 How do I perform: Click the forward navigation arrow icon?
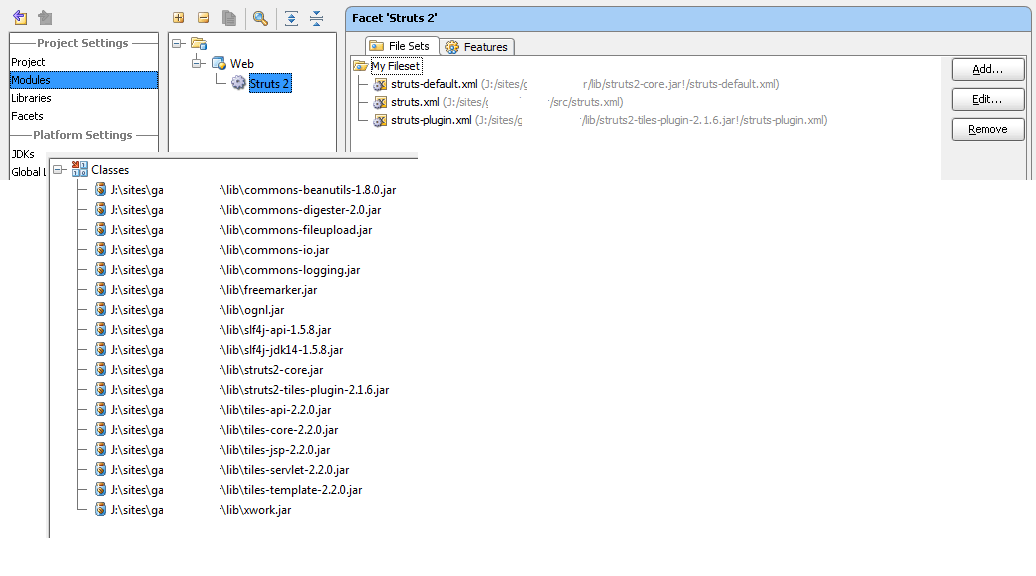pyautogui.click(x=45, y=18)
